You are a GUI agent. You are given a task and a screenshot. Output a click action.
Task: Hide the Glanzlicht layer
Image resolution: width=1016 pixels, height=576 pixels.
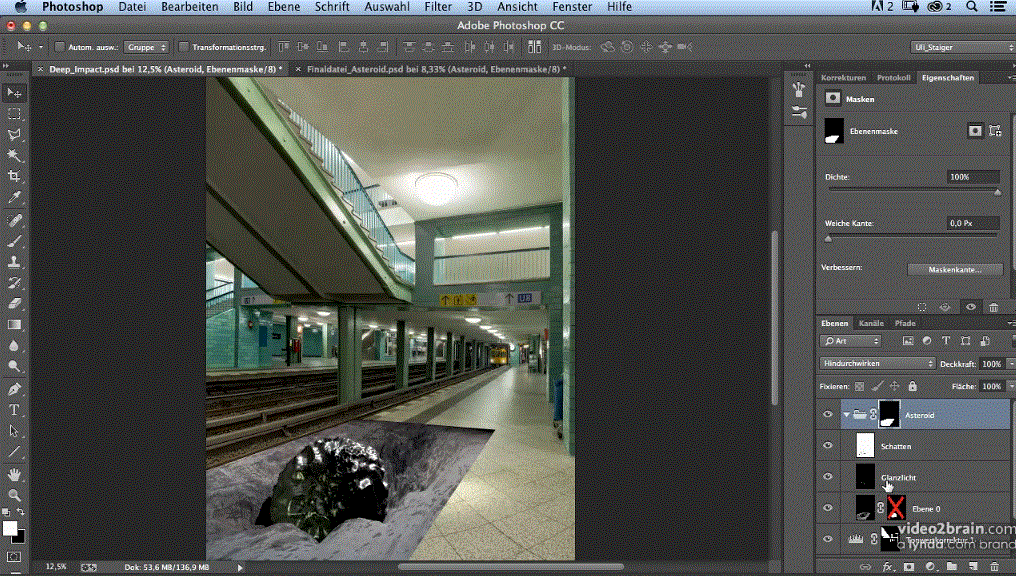pyautogui.click(x=827, y=477)
